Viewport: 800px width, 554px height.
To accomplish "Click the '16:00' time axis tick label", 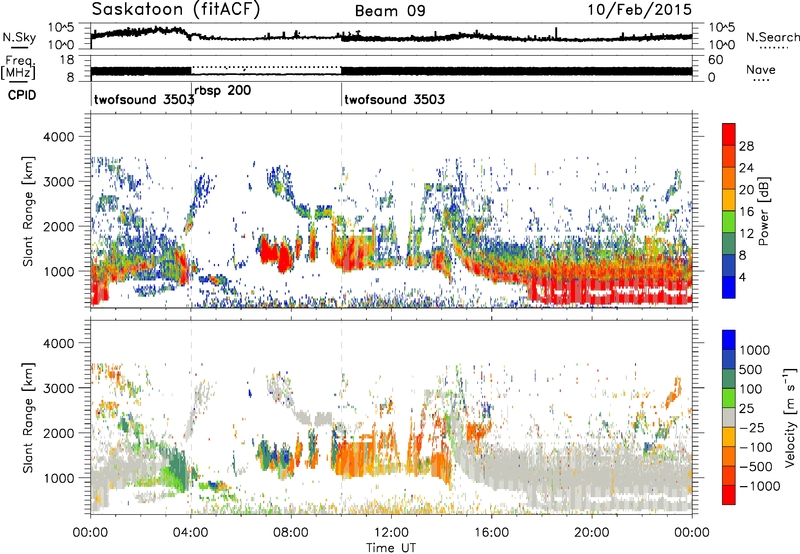I will (x=491, y=533).
